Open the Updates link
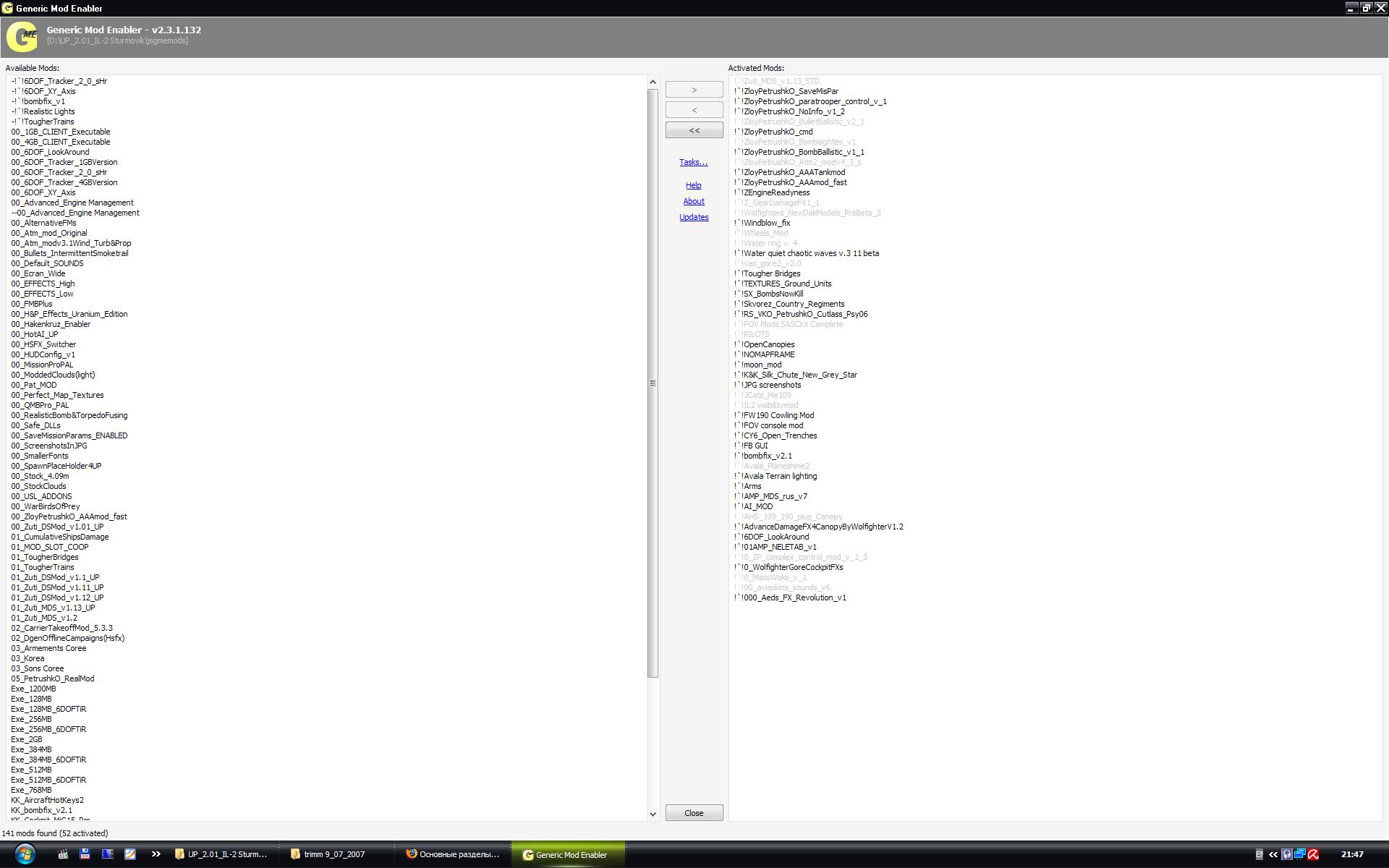 pos(693,217)
